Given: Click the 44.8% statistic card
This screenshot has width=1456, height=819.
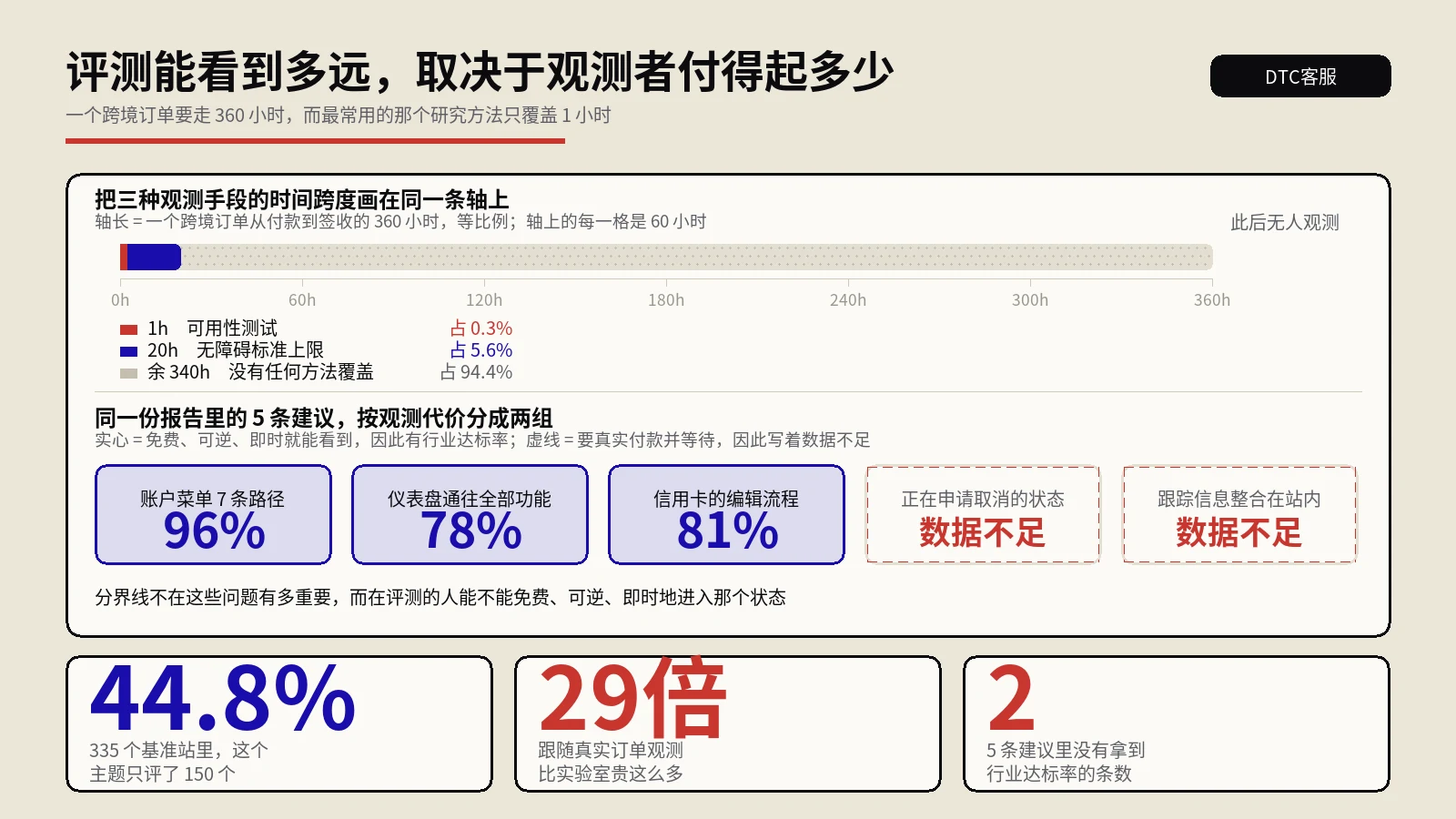Looking at the screenshot, I should tap(279, 723).
